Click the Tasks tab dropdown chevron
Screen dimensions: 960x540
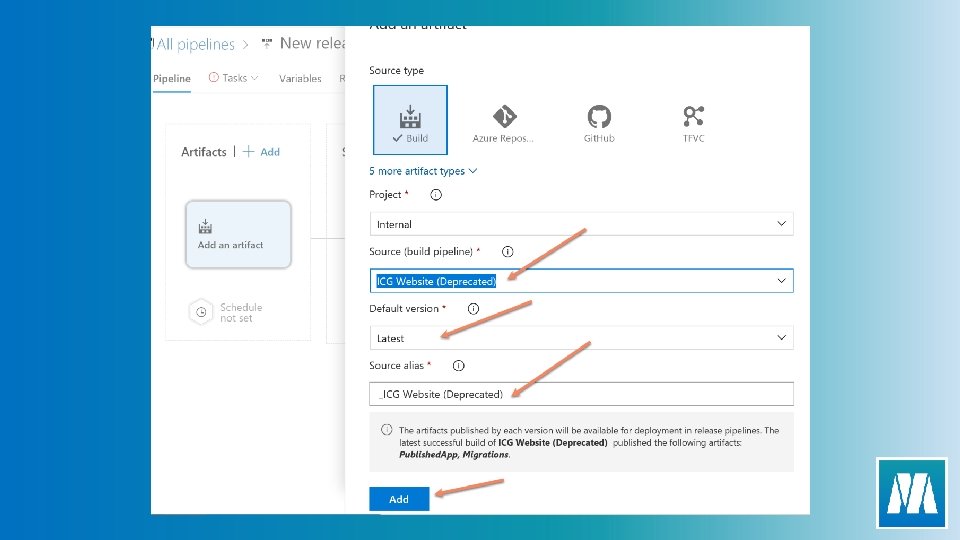tap(255, 78)
